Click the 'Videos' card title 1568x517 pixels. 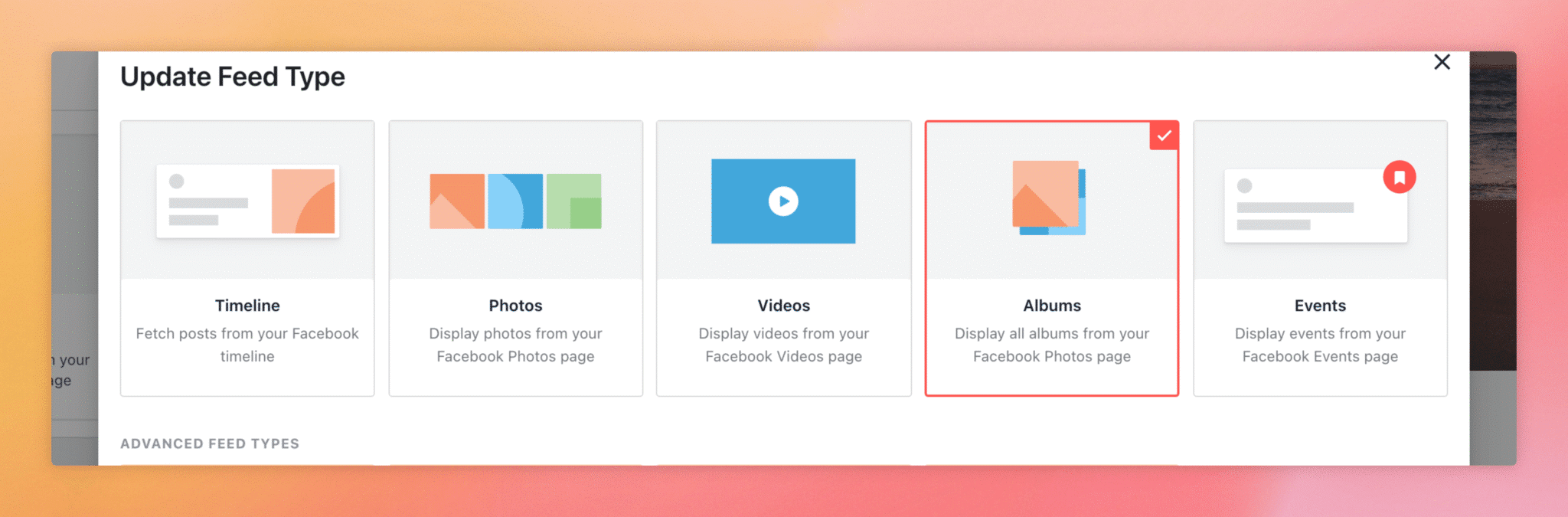(784, 306)
